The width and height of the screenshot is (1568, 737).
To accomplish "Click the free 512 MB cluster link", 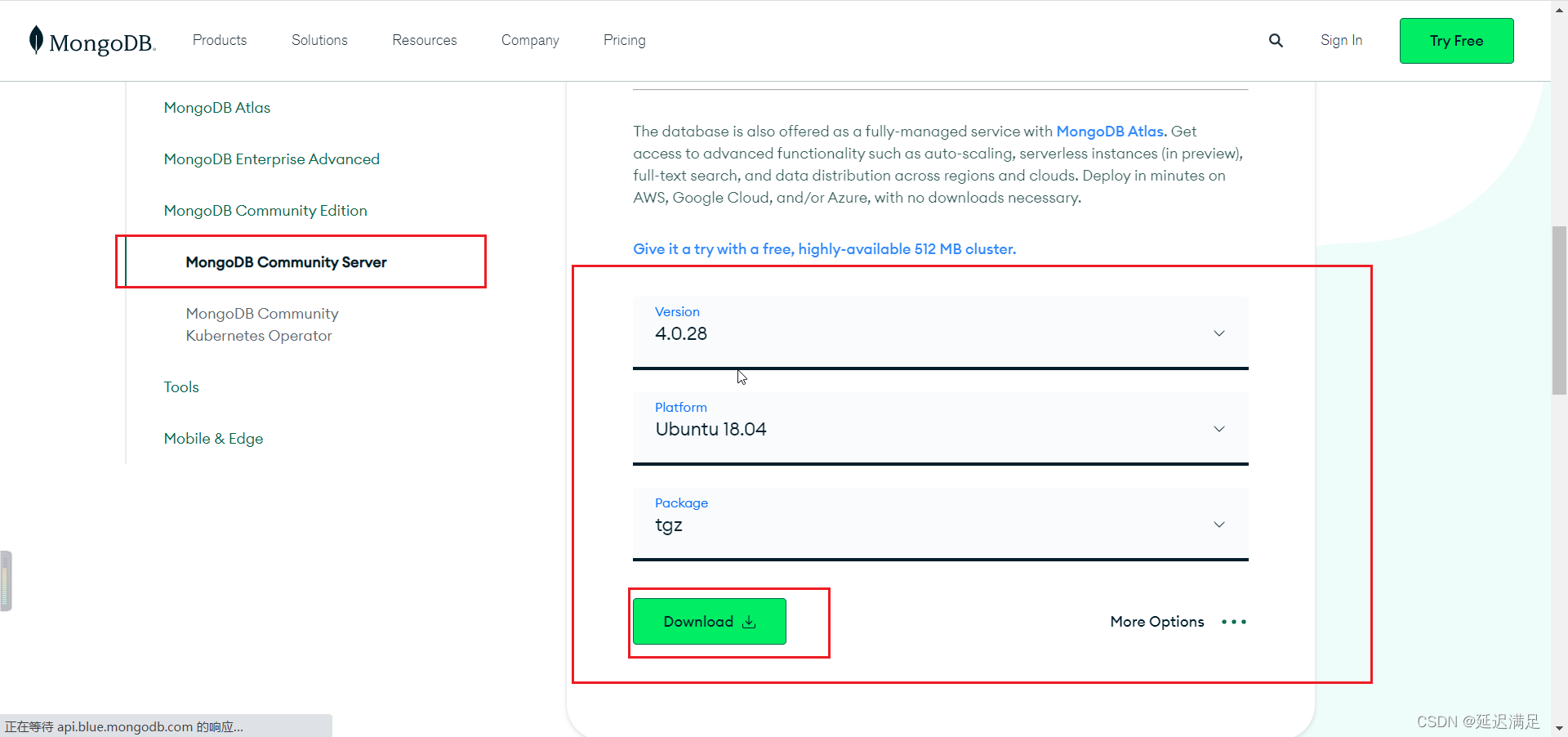I will [x=825, y=249].
